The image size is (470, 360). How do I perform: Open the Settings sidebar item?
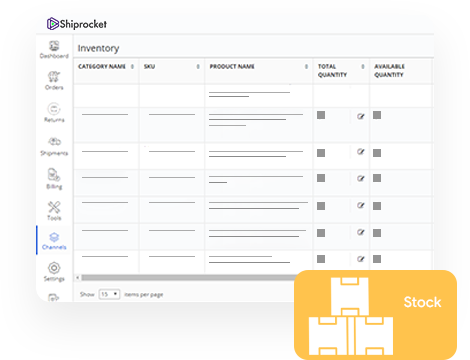[x=54, y=272]
